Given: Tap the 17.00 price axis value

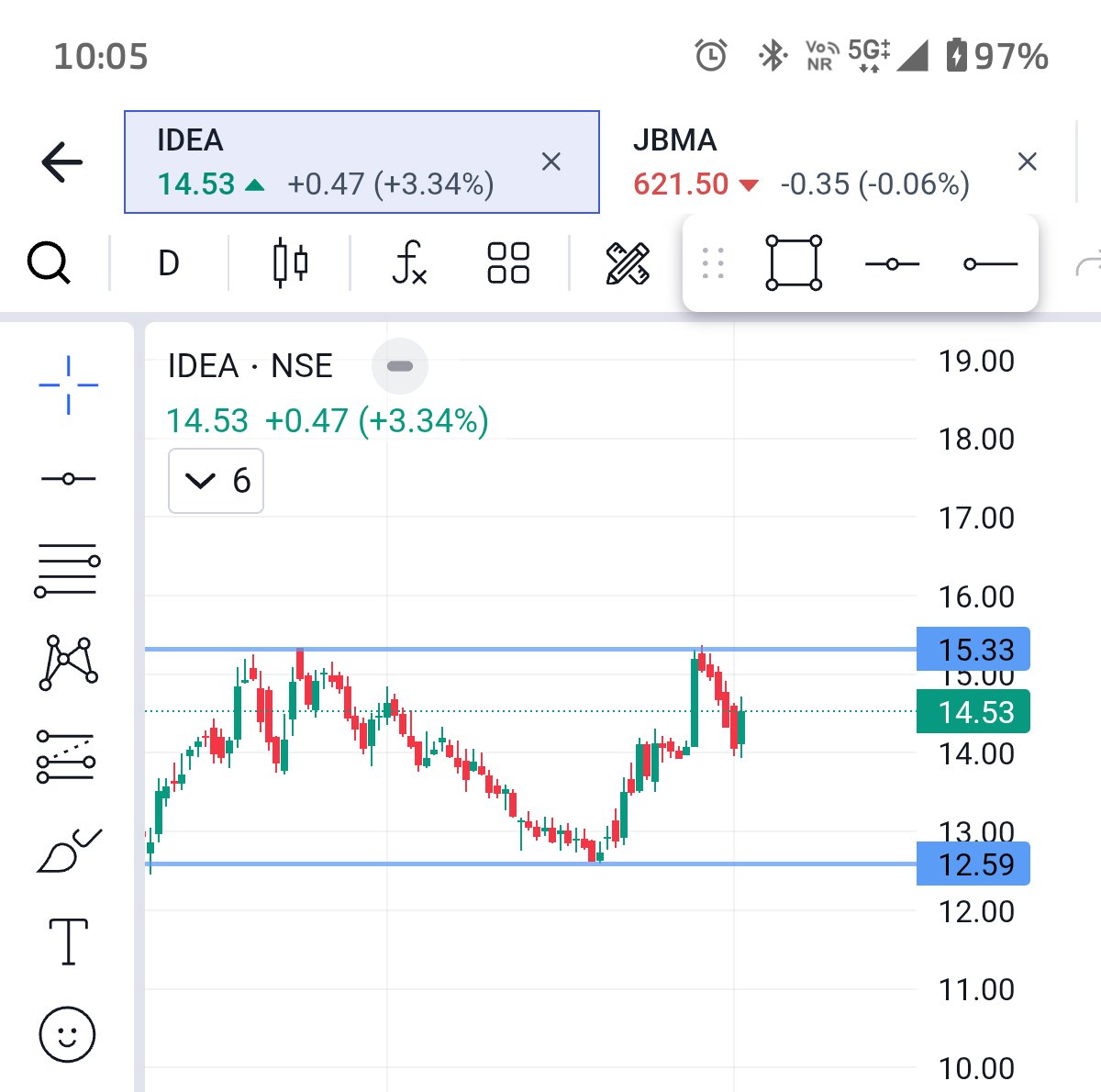Looking at the screenshot, I should pos(976,518).
